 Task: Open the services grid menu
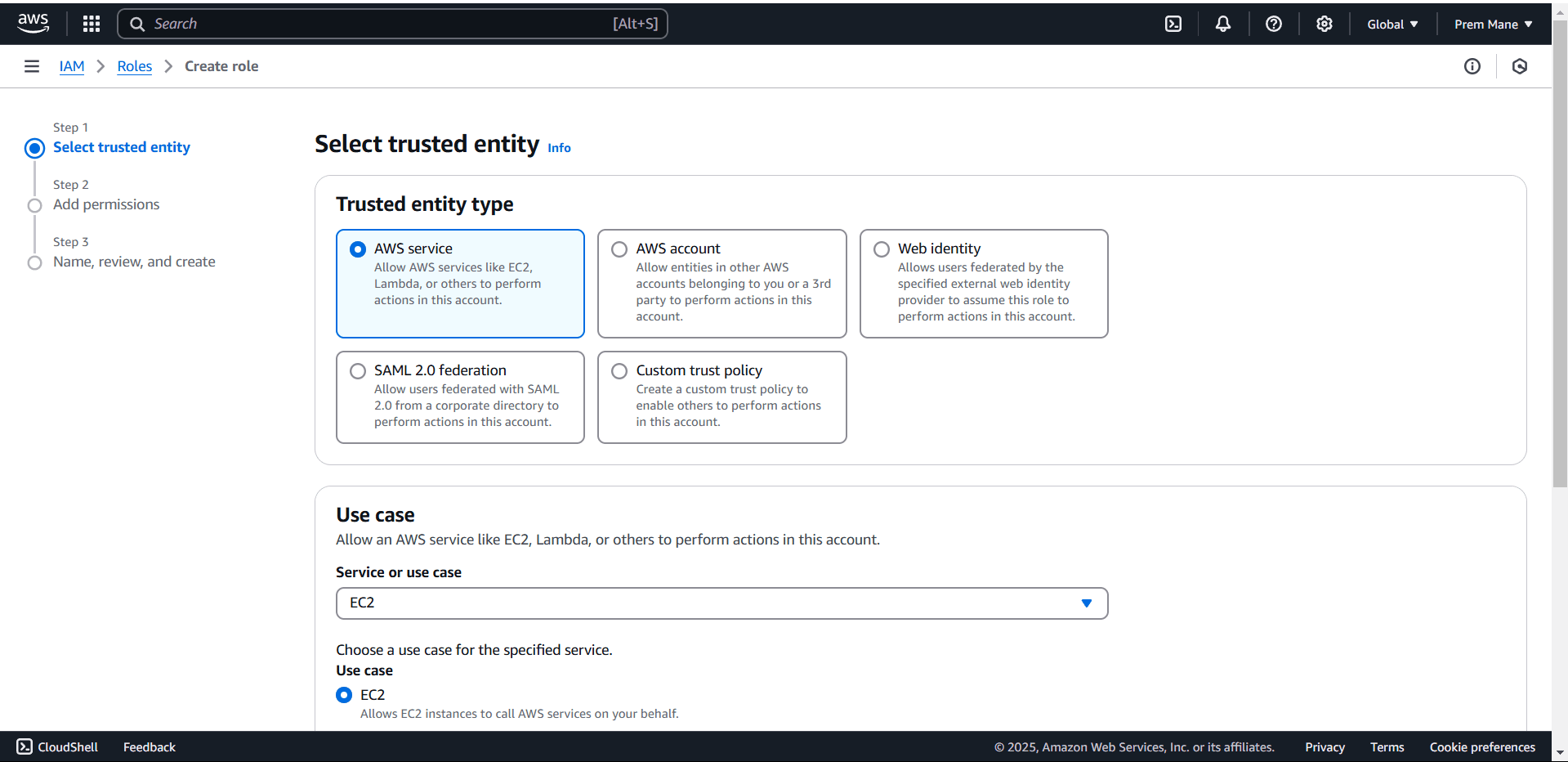(x=92, y=24)
